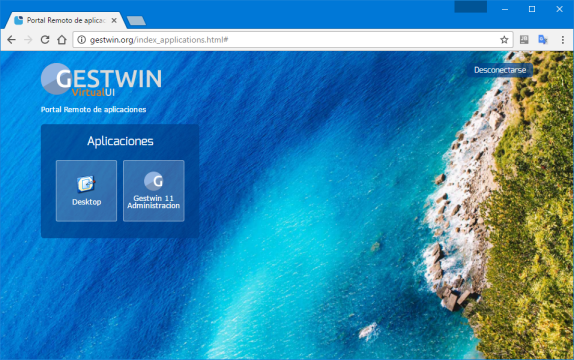Image resolution: width=574 pixels, height=360 pixels.
Task: Maximize the browser window
Action: coord(532,9)
